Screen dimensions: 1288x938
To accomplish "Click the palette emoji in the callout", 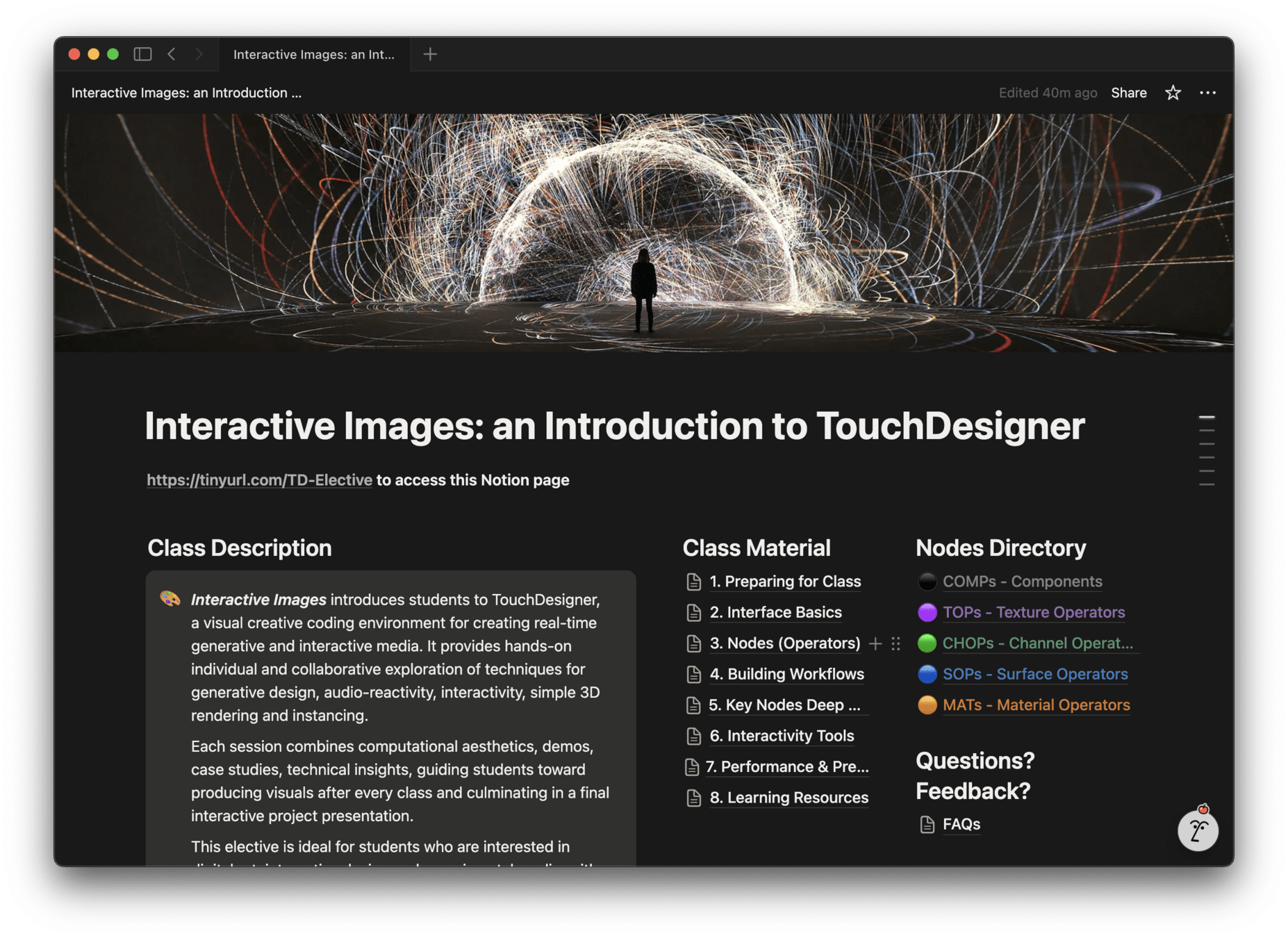I will tap(170, 599).
